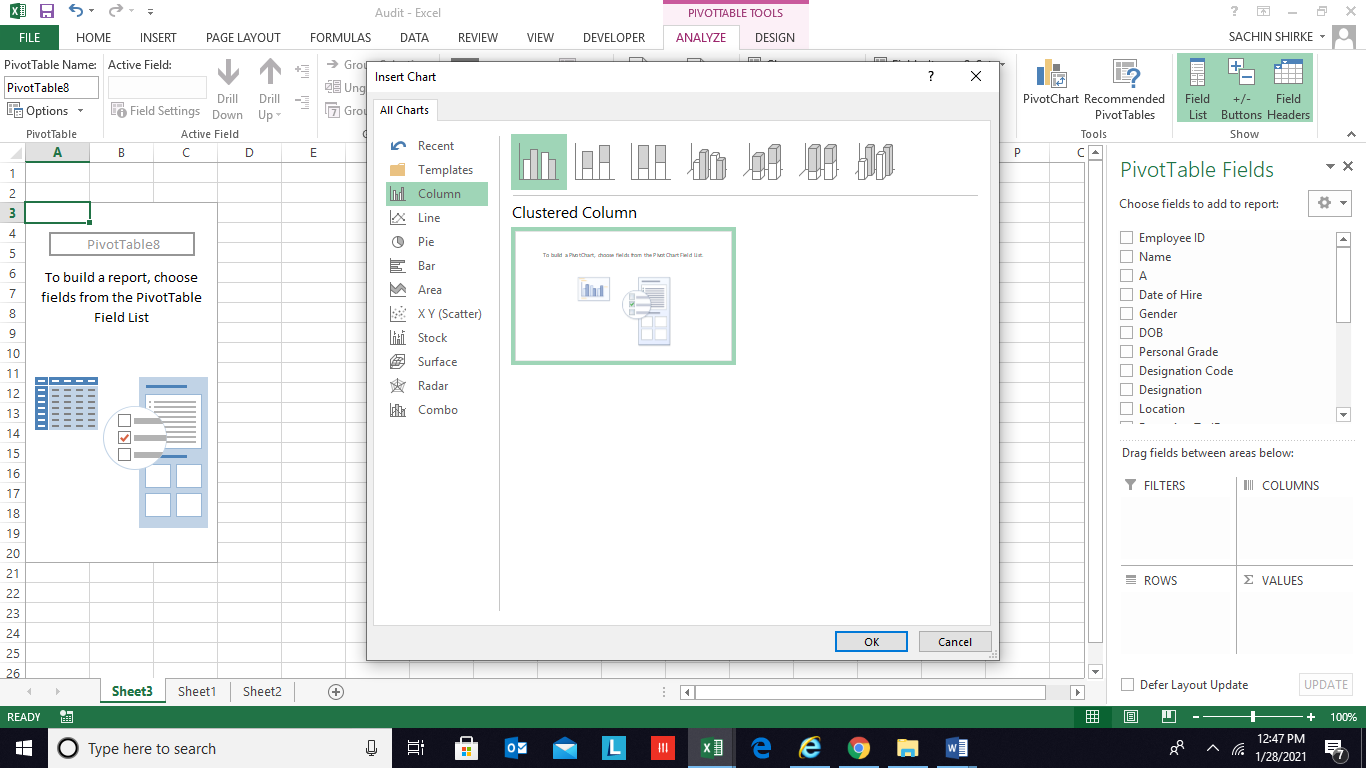The height and width of the screenshot is (768, 1366).
Task: Click the Windows Start button
Action: tap(23, 748)
